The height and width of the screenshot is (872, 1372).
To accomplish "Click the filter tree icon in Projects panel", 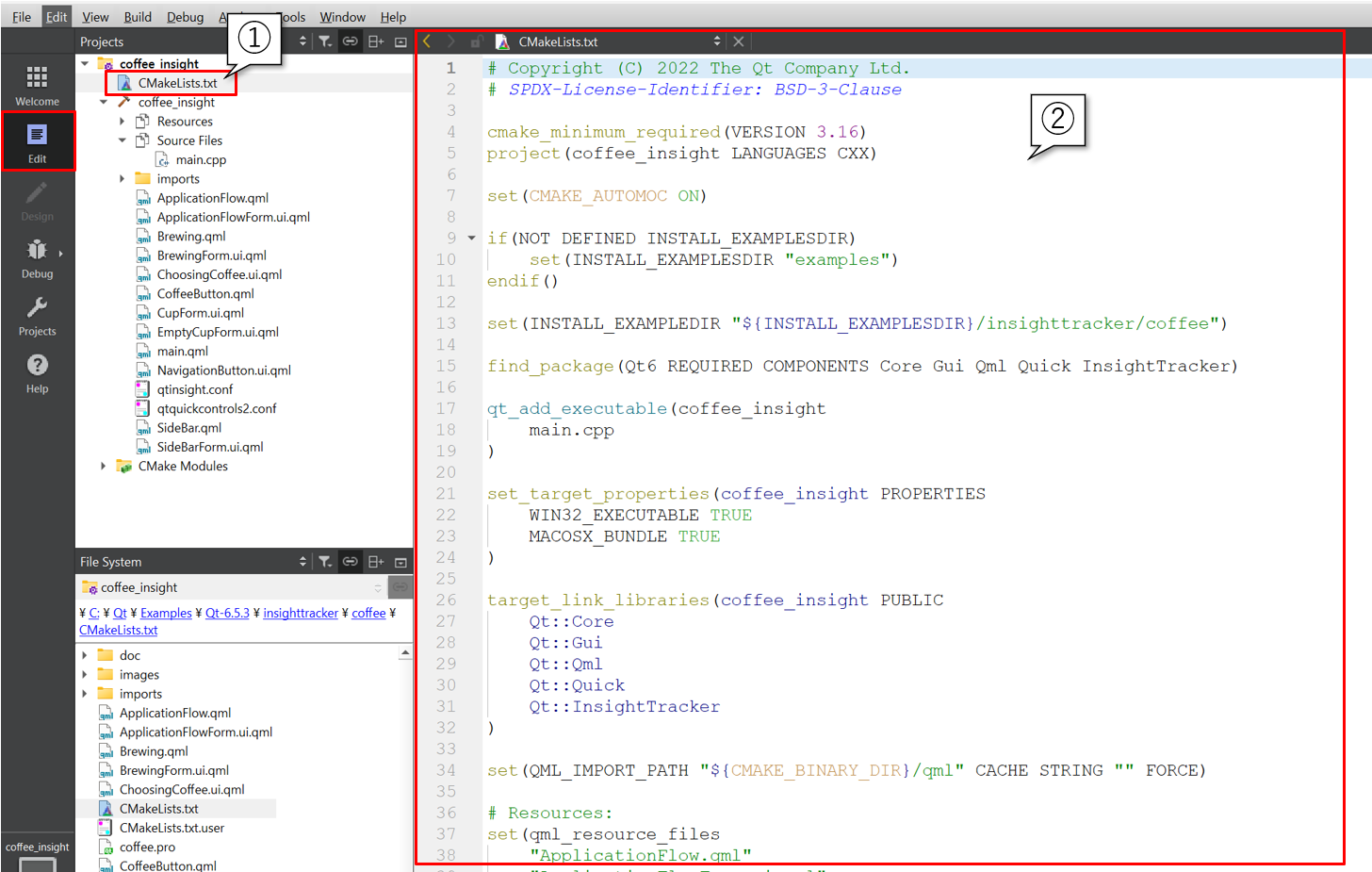I will [325, 41].
